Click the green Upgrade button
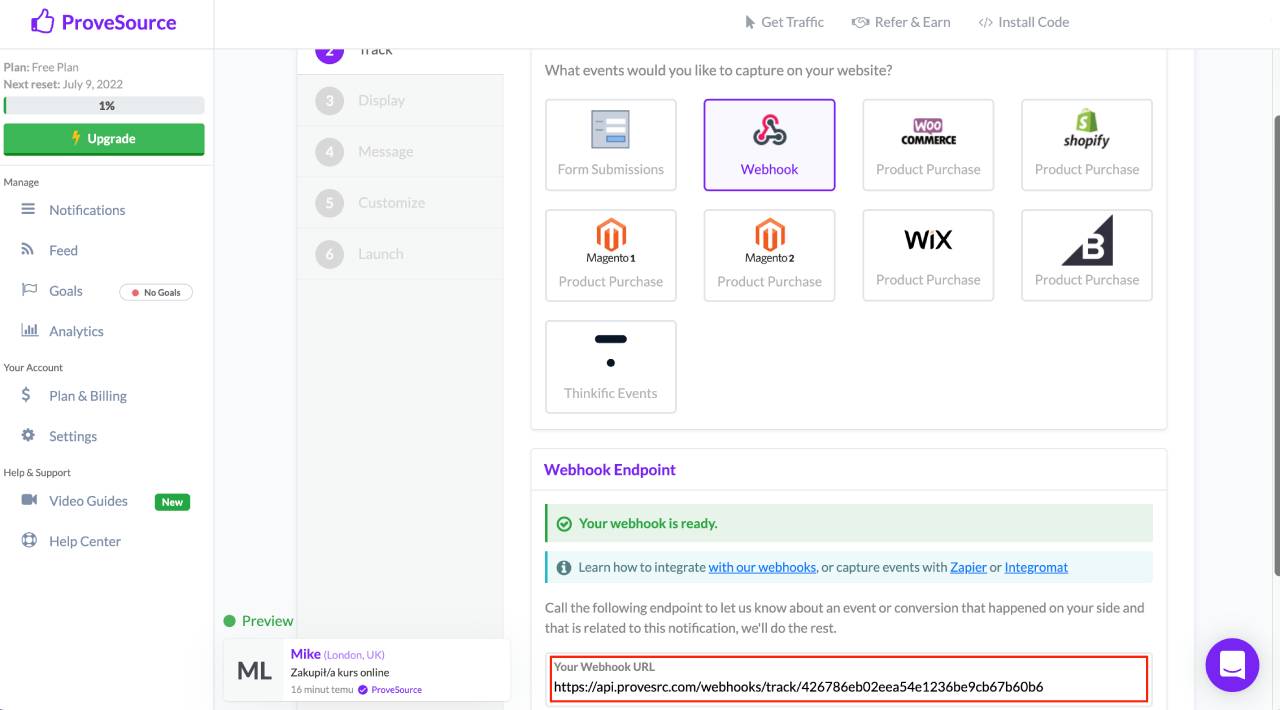The image size is (1280, 710). [x=104, y=139]
